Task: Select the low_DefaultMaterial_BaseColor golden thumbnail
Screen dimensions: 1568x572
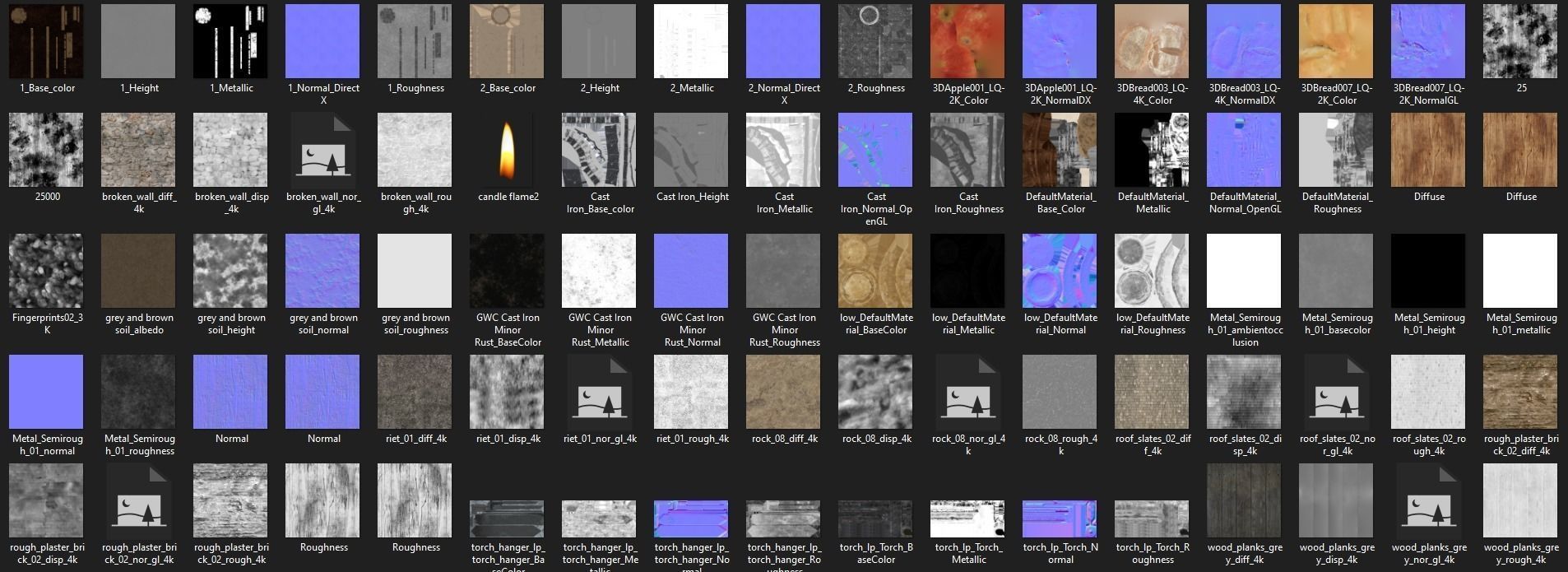Action: [x=875, y=271]
